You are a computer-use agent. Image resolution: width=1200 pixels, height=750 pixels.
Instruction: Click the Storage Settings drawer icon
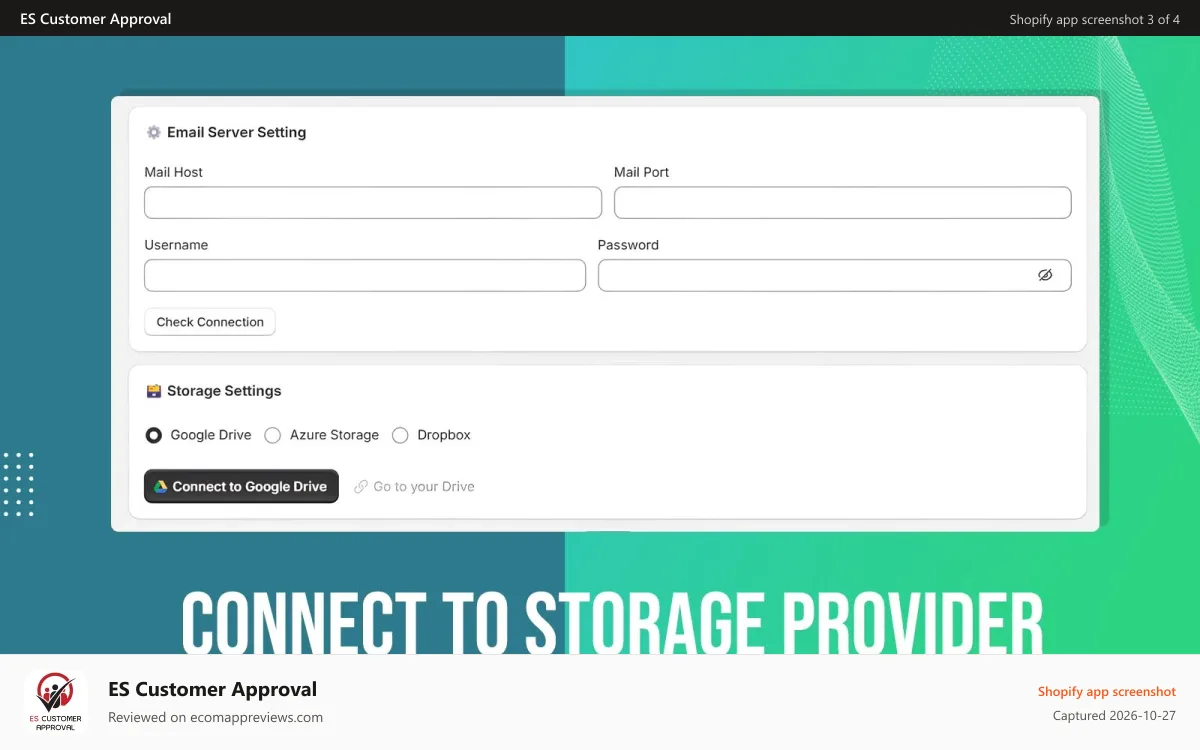(x=154, y=391)
